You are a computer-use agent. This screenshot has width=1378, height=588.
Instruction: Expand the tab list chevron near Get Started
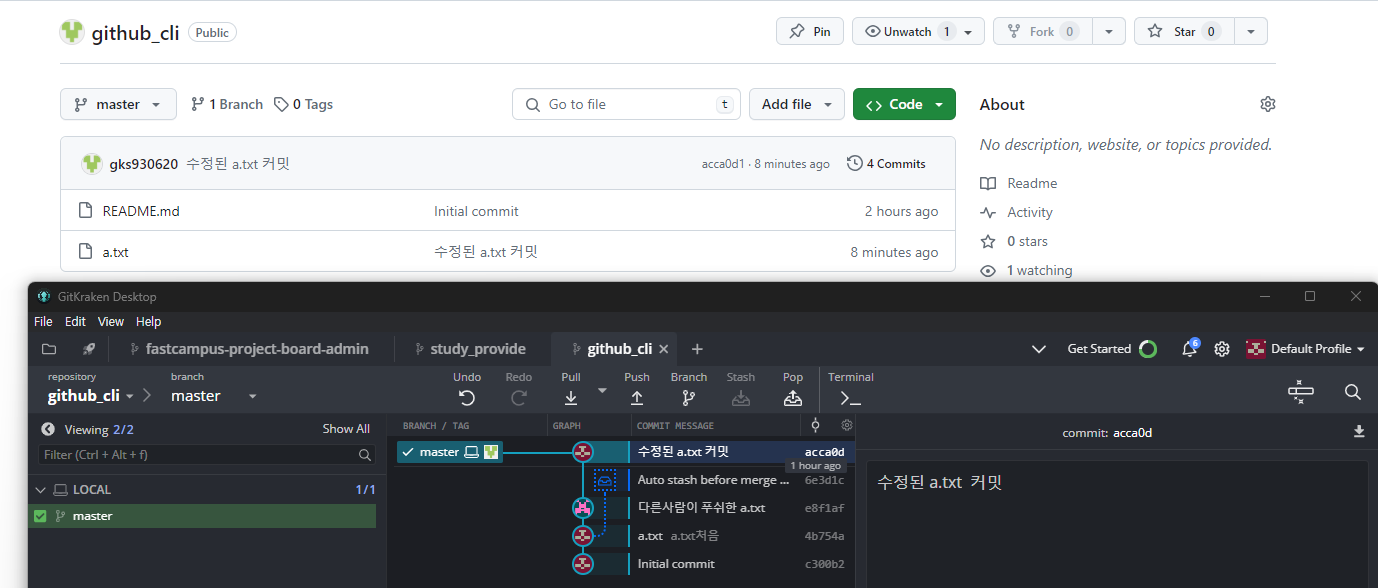coord(1039,349)
